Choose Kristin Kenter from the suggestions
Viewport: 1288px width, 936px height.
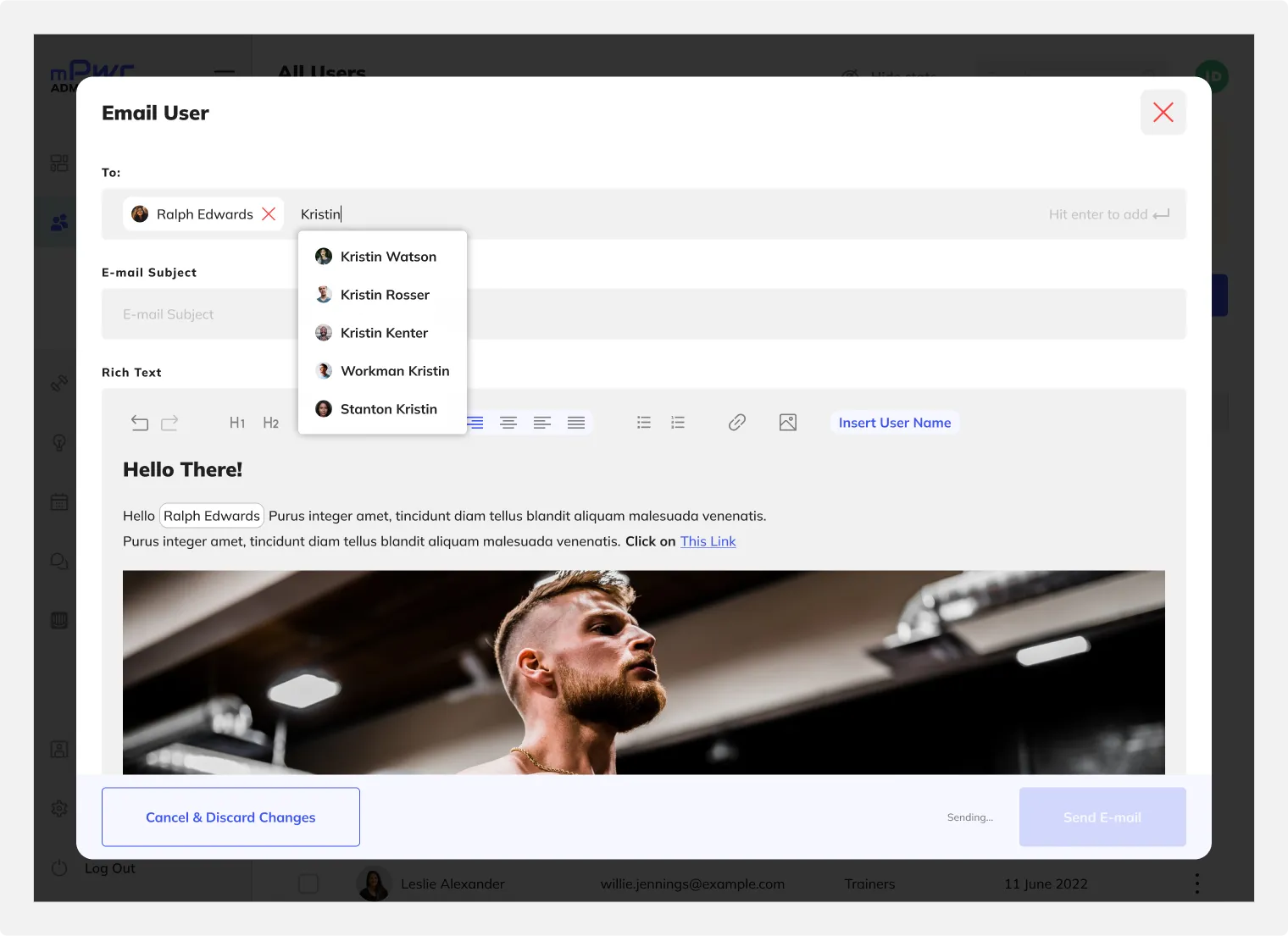[382, 333]
